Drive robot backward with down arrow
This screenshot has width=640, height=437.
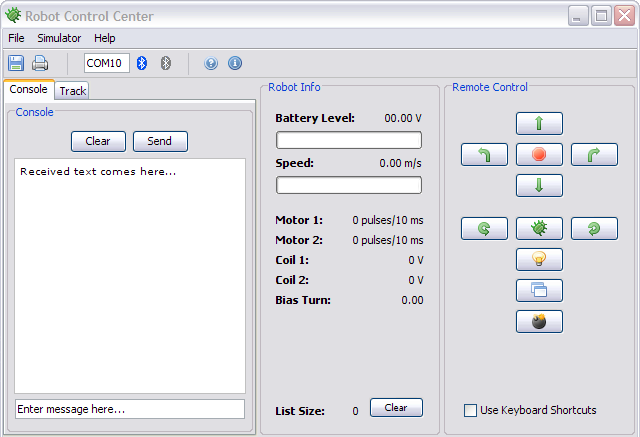(x=539, y=185)
